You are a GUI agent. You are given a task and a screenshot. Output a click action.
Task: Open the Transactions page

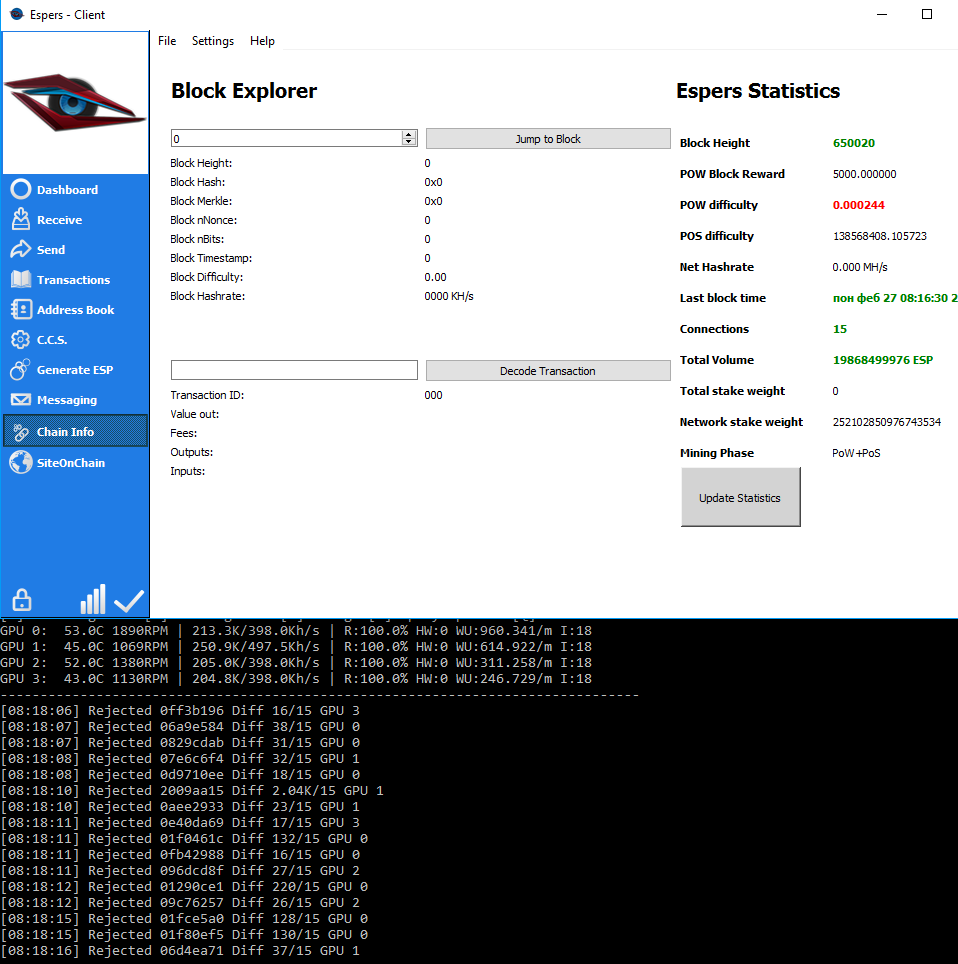point(75,280)
